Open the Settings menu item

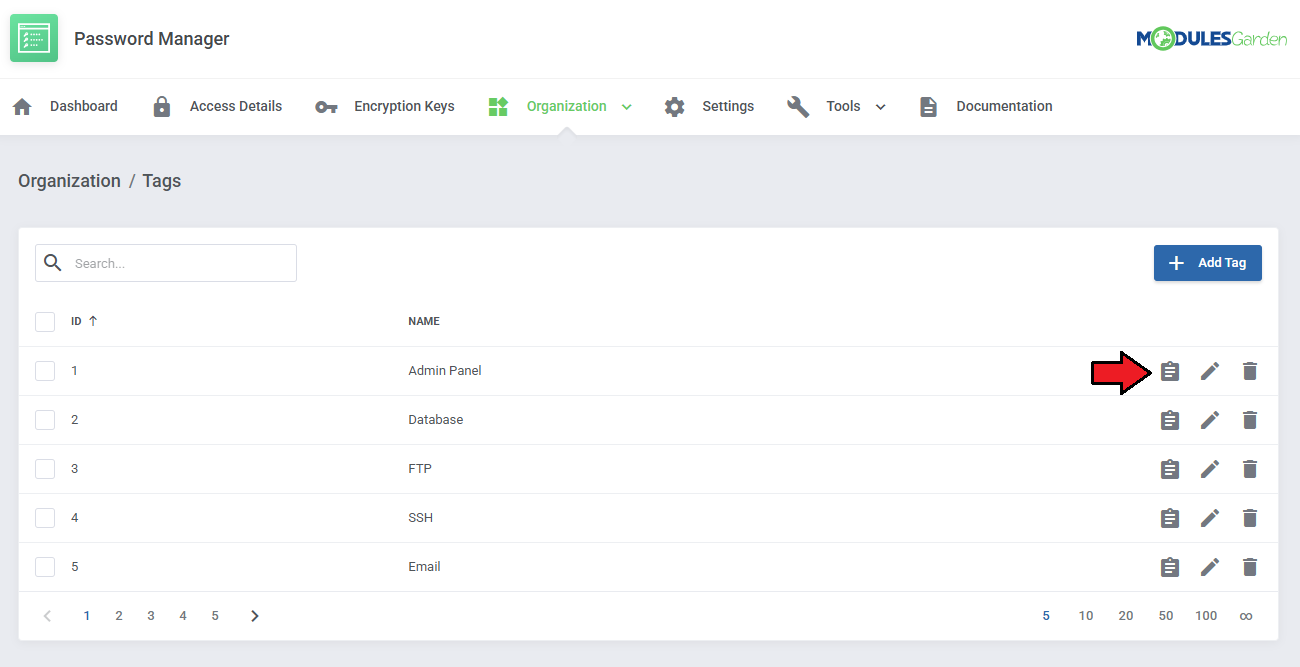[x=728, y=106]
